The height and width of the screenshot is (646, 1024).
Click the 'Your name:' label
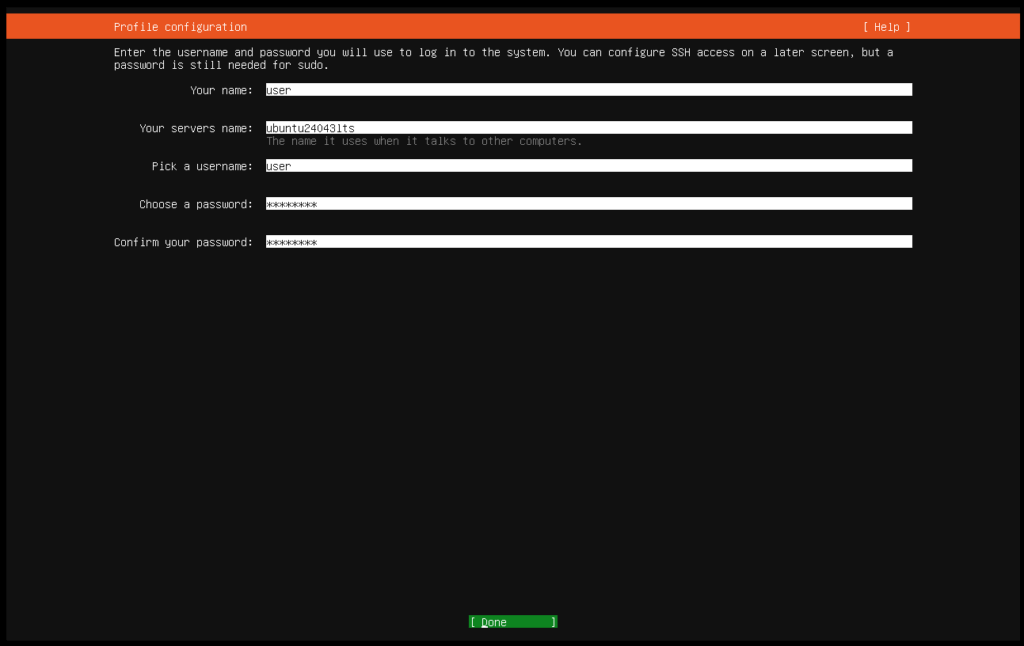click(221, 90)
